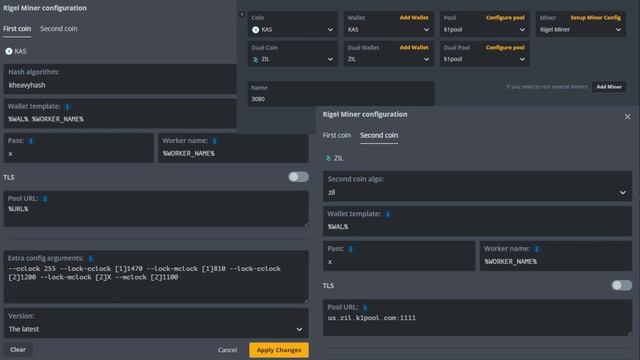Click info icon beside second coin Worker name
The height and width of the screenshot is (360, 640).
[x=537, y=249]
